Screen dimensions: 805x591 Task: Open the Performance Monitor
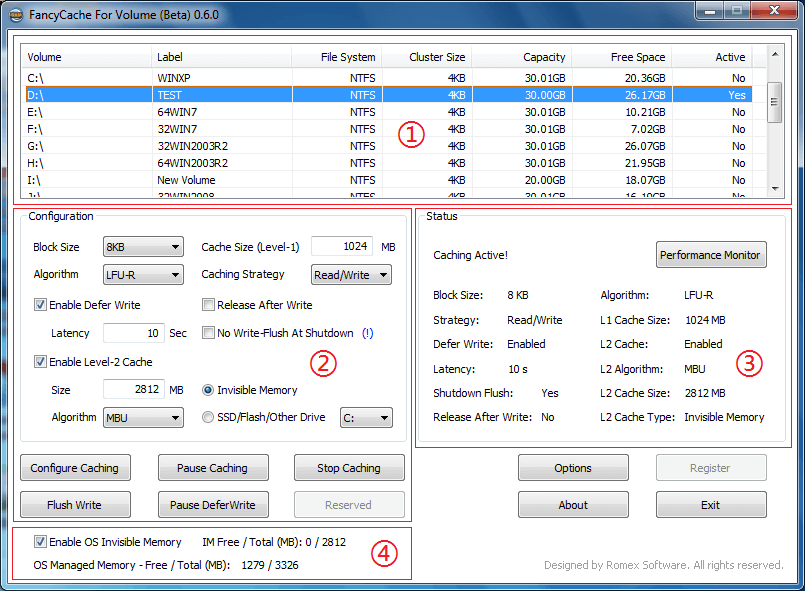[x=711, y=255]
